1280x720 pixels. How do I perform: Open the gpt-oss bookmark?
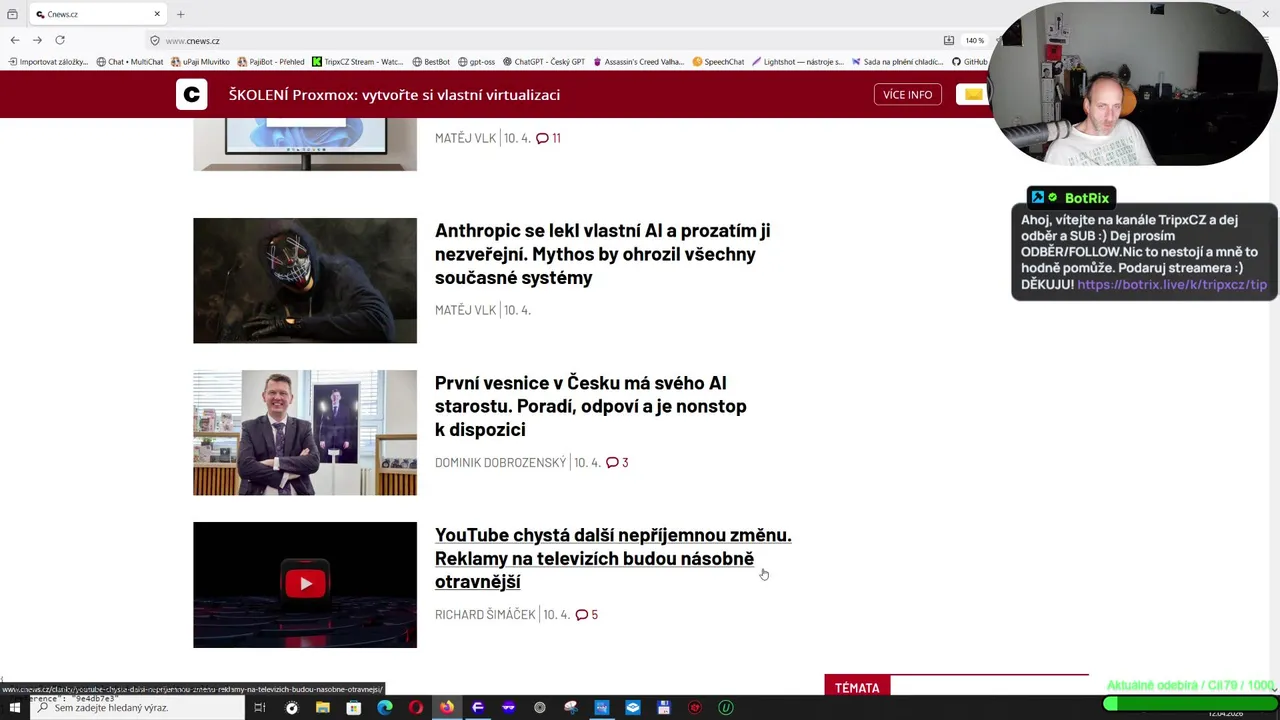click(476, 62)
